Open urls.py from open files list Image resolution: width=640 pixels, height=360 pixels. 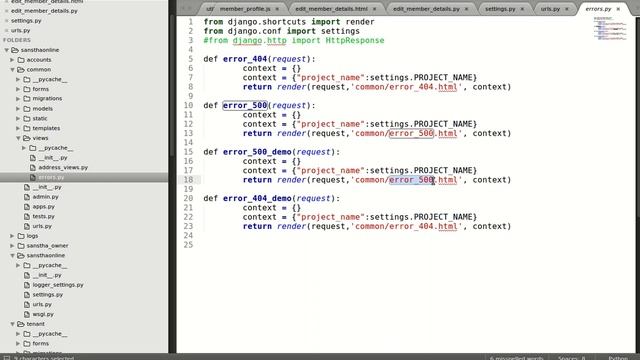click(20, 30)
